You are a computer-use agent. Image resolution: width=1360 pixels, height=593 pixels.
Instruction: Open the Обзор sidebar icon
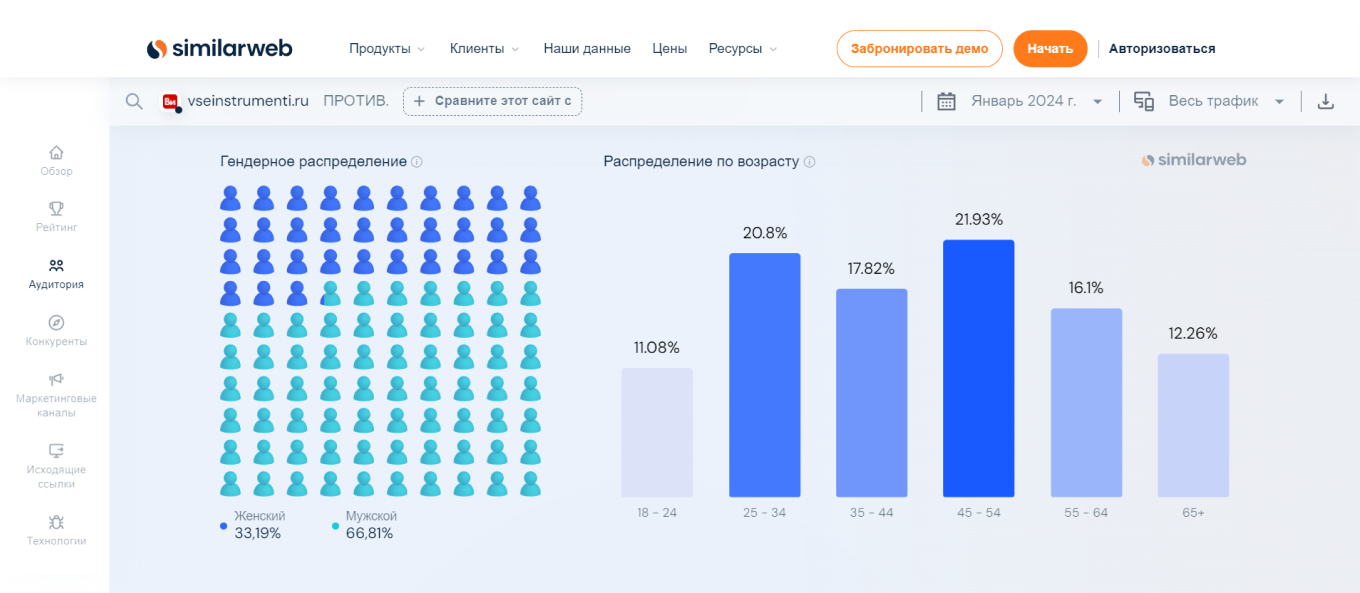[56, 153]
